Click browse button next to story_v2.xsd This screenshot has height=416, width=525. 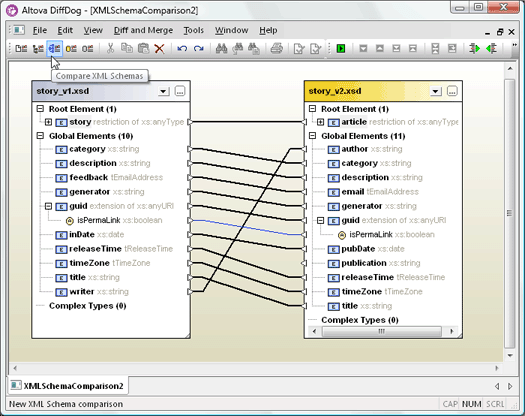tap(452, 91)
